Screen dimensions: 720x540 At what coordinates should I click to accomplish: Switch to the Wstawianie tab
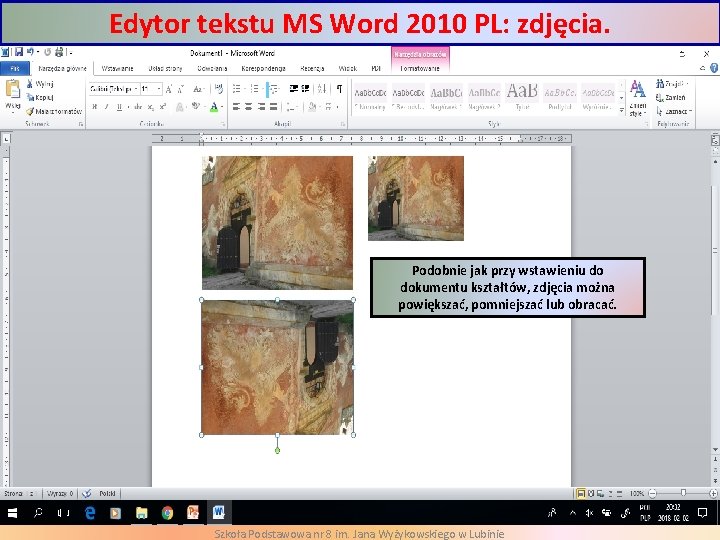point(117,68)
